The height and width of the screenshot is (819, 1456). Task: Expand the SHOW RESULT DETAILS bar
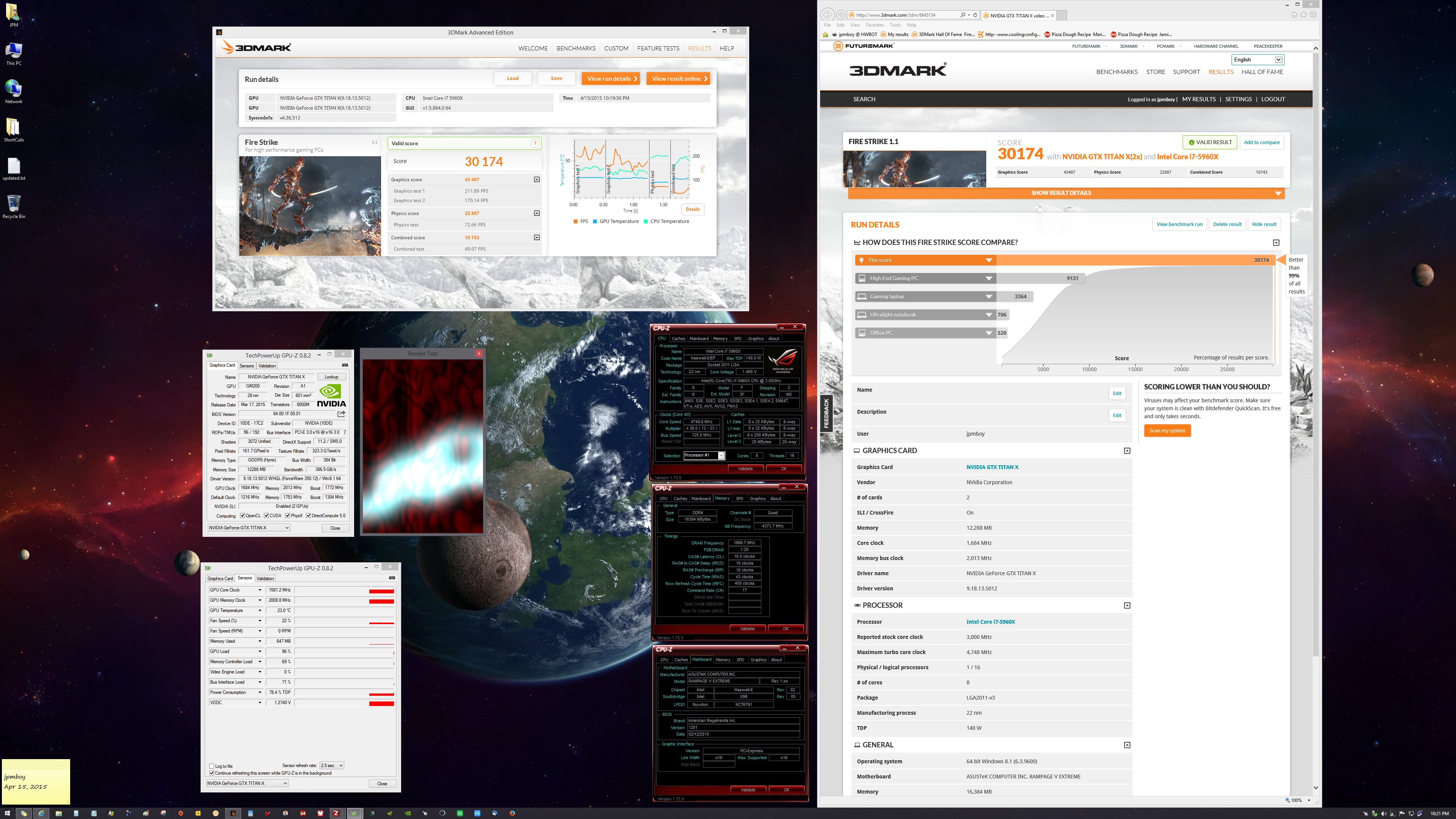point(1066,193)
